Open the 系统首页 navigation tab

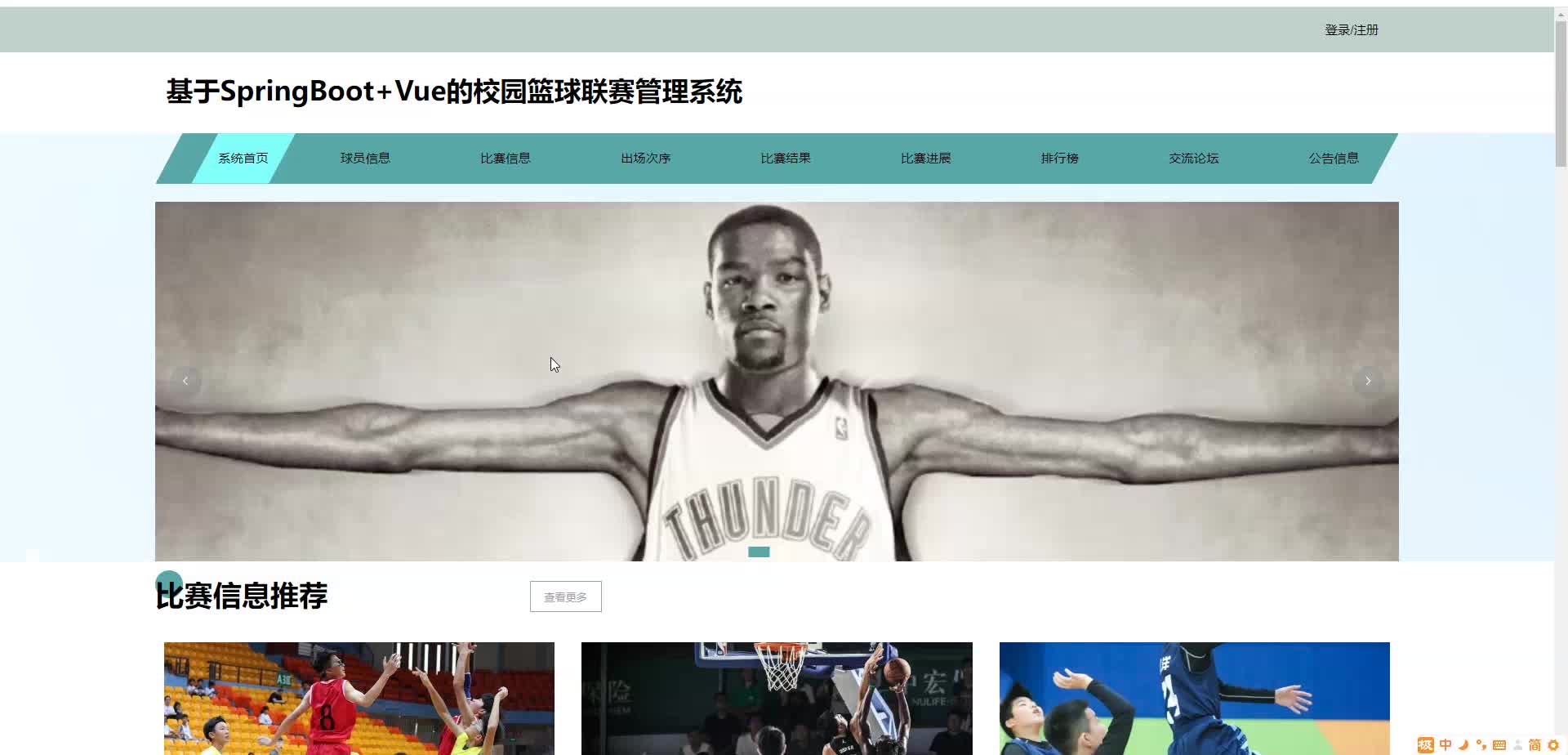pos(242,158)
